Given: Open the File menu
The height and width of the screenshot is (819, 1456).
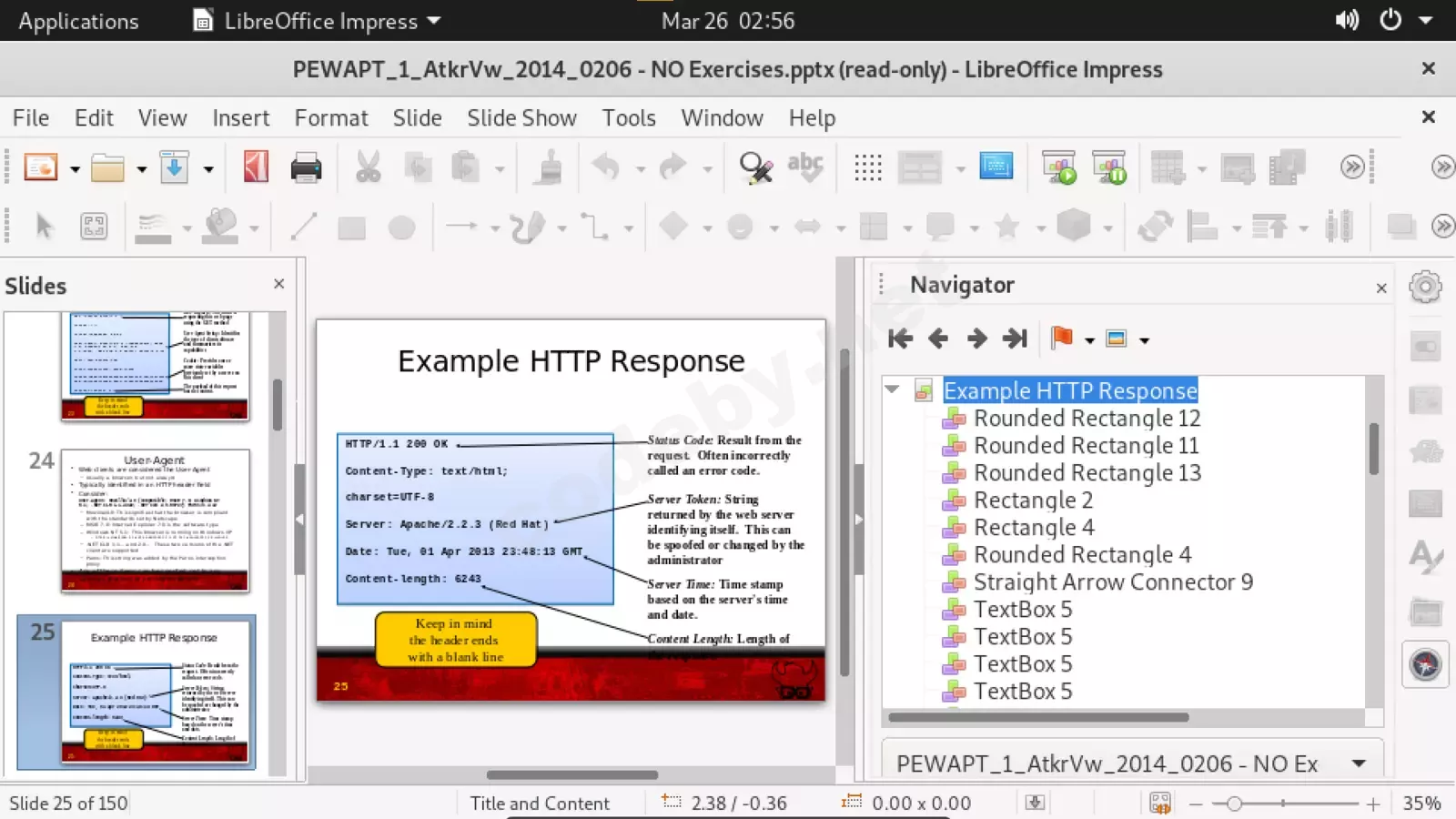Looking at the screenshot, I should (31, 118).
